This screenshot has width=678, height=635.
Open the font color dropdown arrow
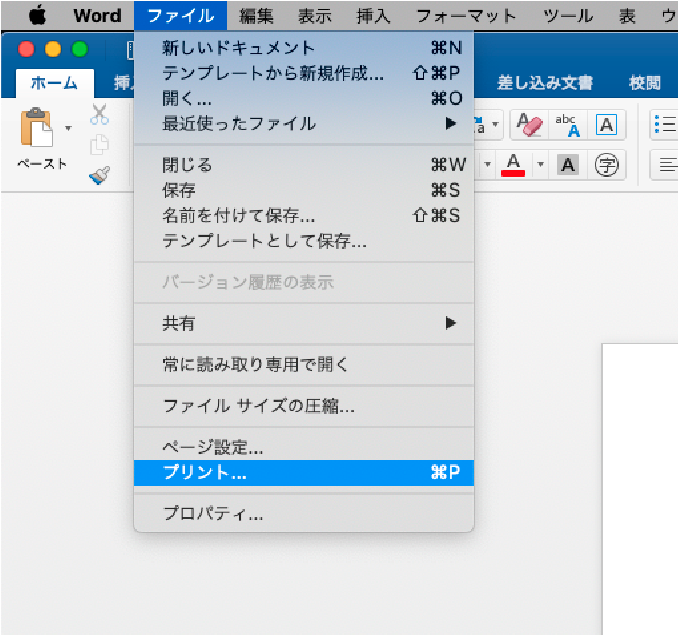(x=540, y=164)
